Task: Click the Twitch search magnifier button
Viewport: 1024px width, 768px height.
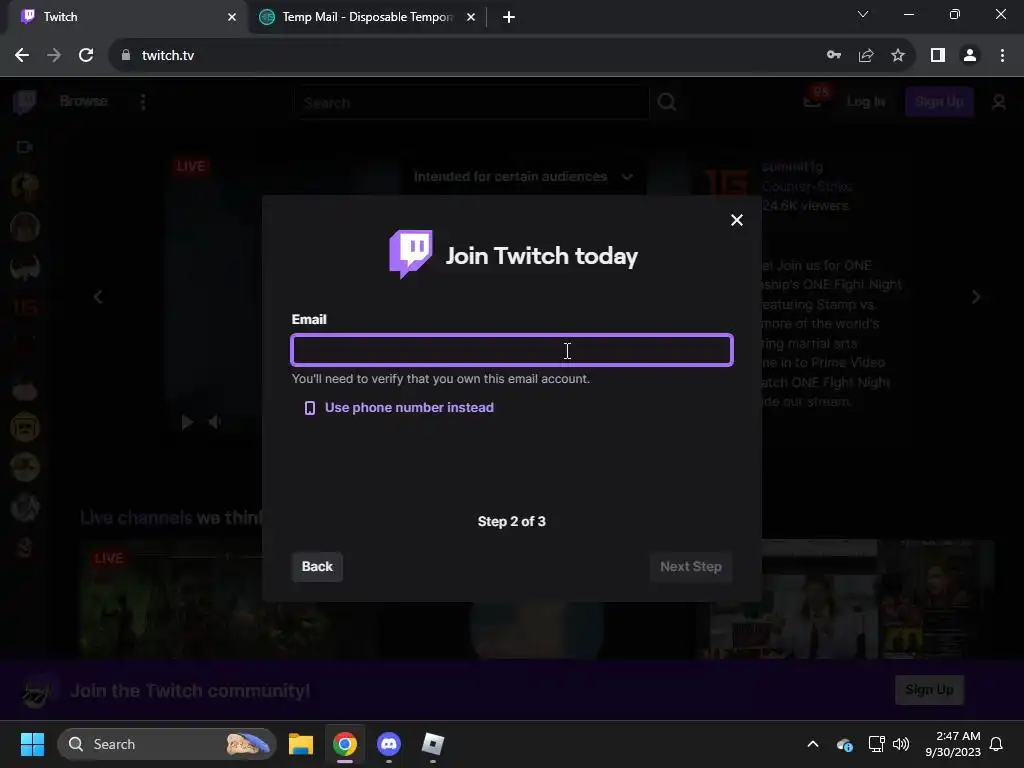Action: pyautogui.click(x=667, y=103)
